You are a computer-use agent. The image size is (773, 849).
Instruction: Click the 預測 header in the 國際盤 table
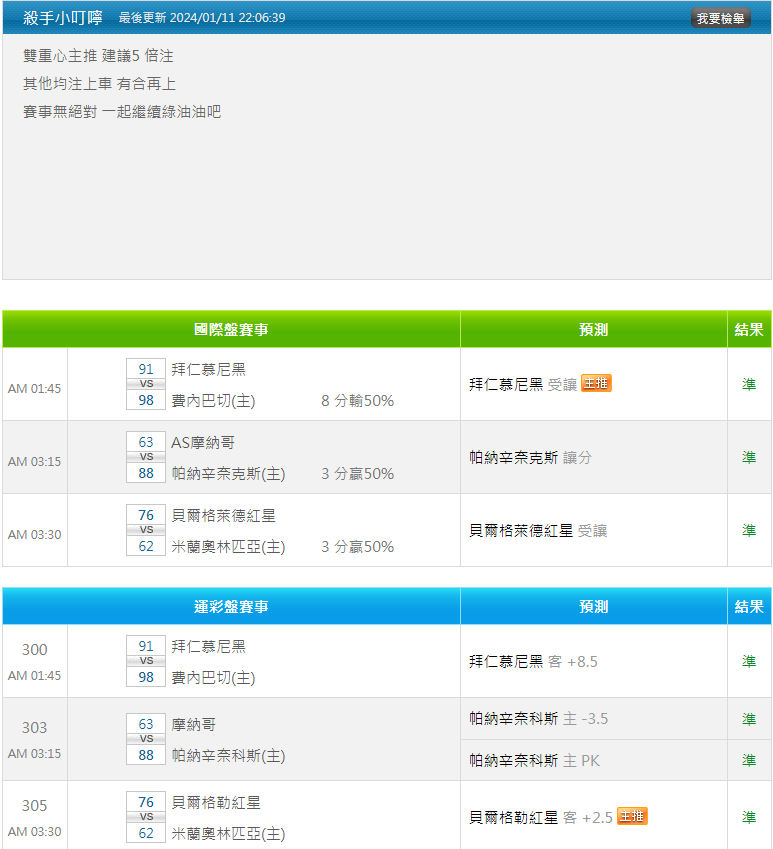593,329
